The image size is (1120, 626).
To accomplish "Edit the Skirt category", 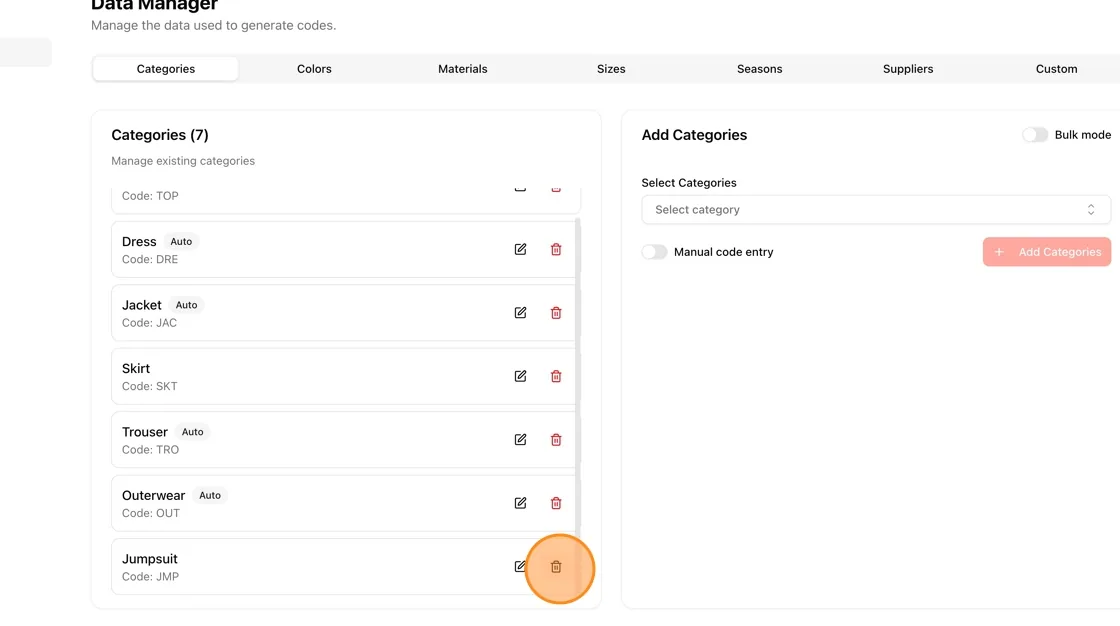I will [x=520, y=377].
